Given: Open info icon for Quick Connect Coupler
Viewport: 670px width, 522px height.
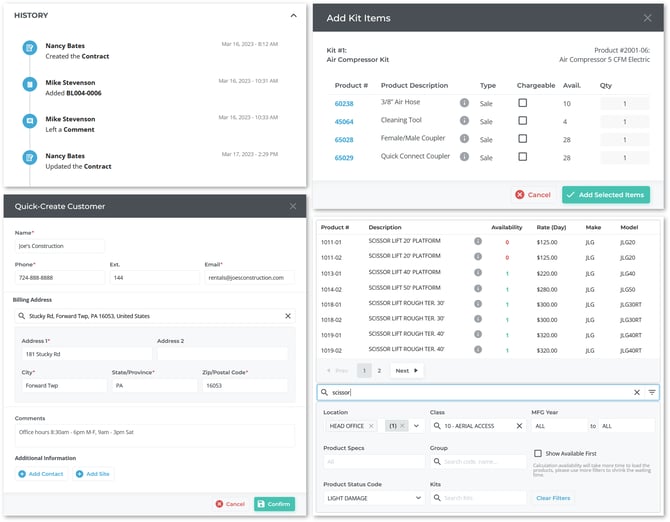Looking at the screenshot, I should coord(464,157).
